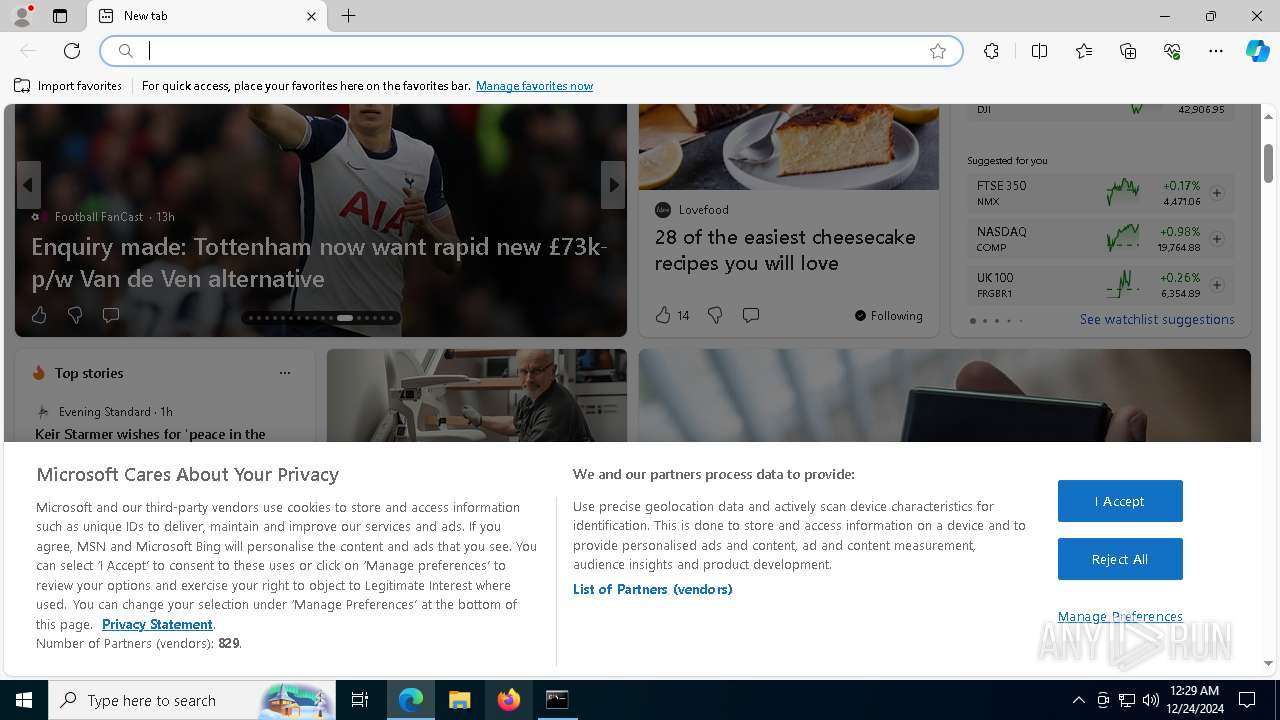Dislike the cheesecake article
The width and height of the screenshot is (1280, 720).
click(715, 315)
